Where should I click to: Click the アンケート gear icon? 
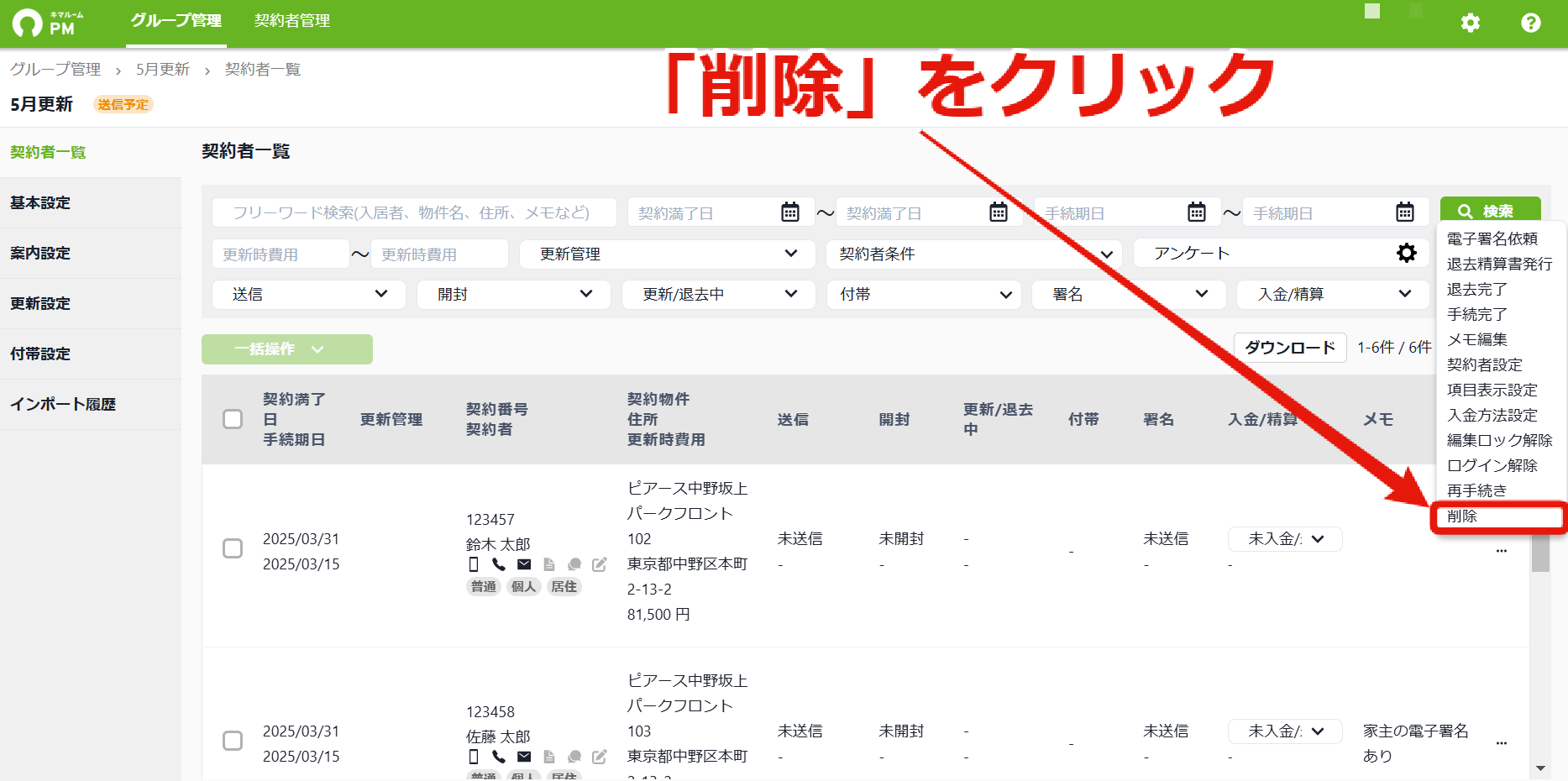[x=1406, y=253]
